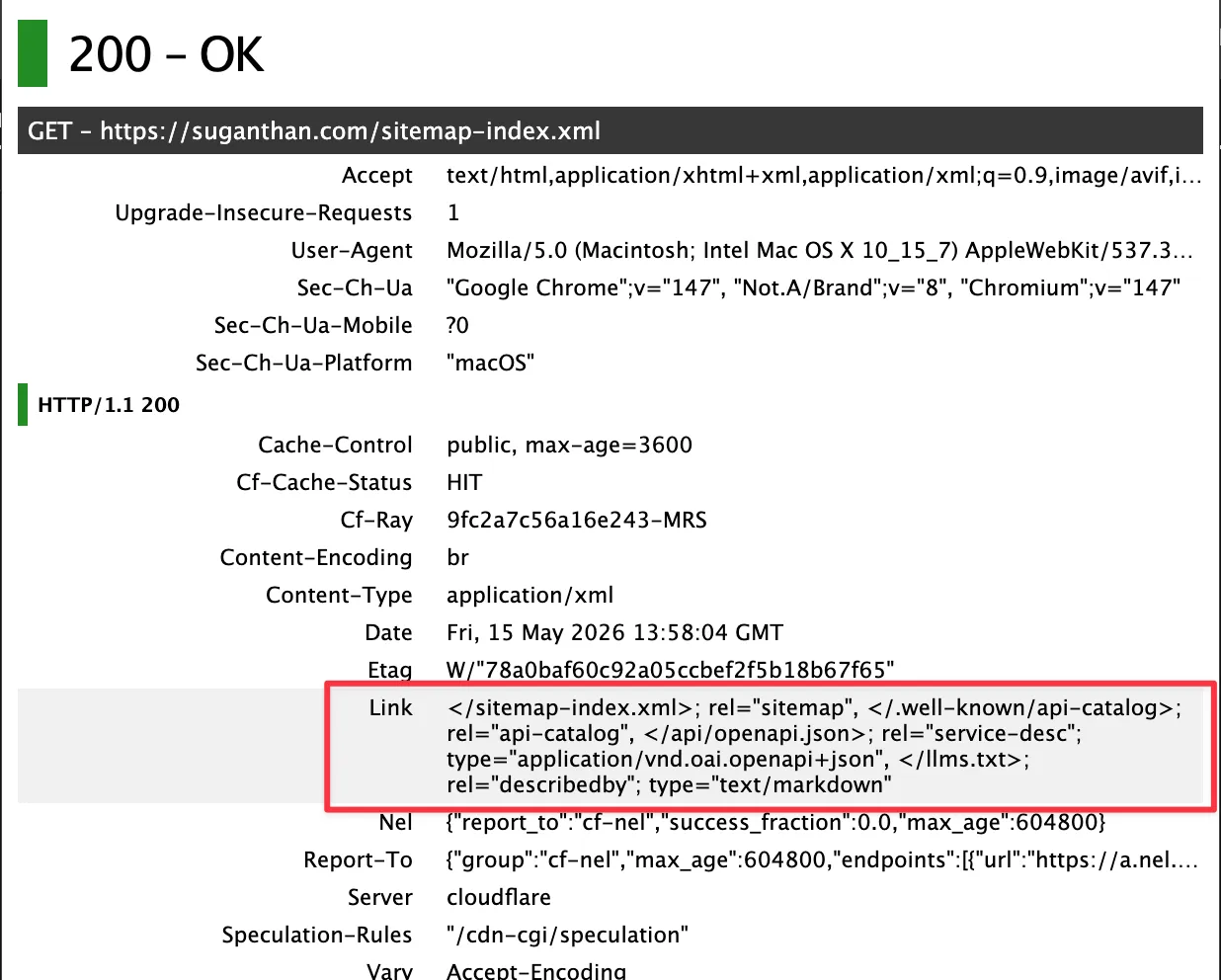Select the Server cloudflare value

point(499,898)
